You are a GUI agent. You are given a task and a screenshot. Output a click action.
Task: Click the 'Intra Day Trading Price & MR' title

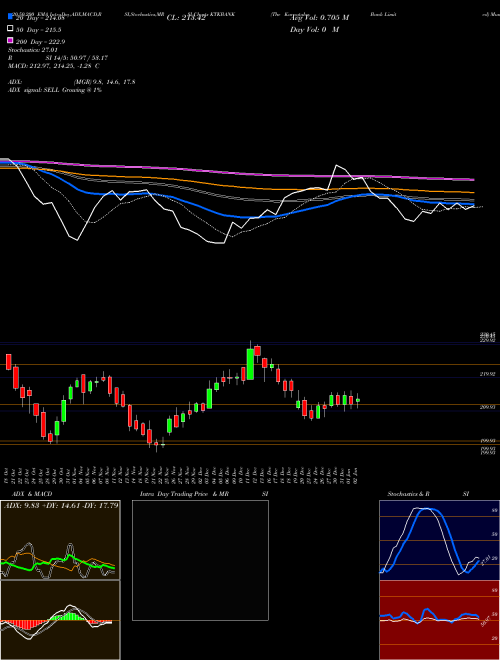[x=184, y=494]
